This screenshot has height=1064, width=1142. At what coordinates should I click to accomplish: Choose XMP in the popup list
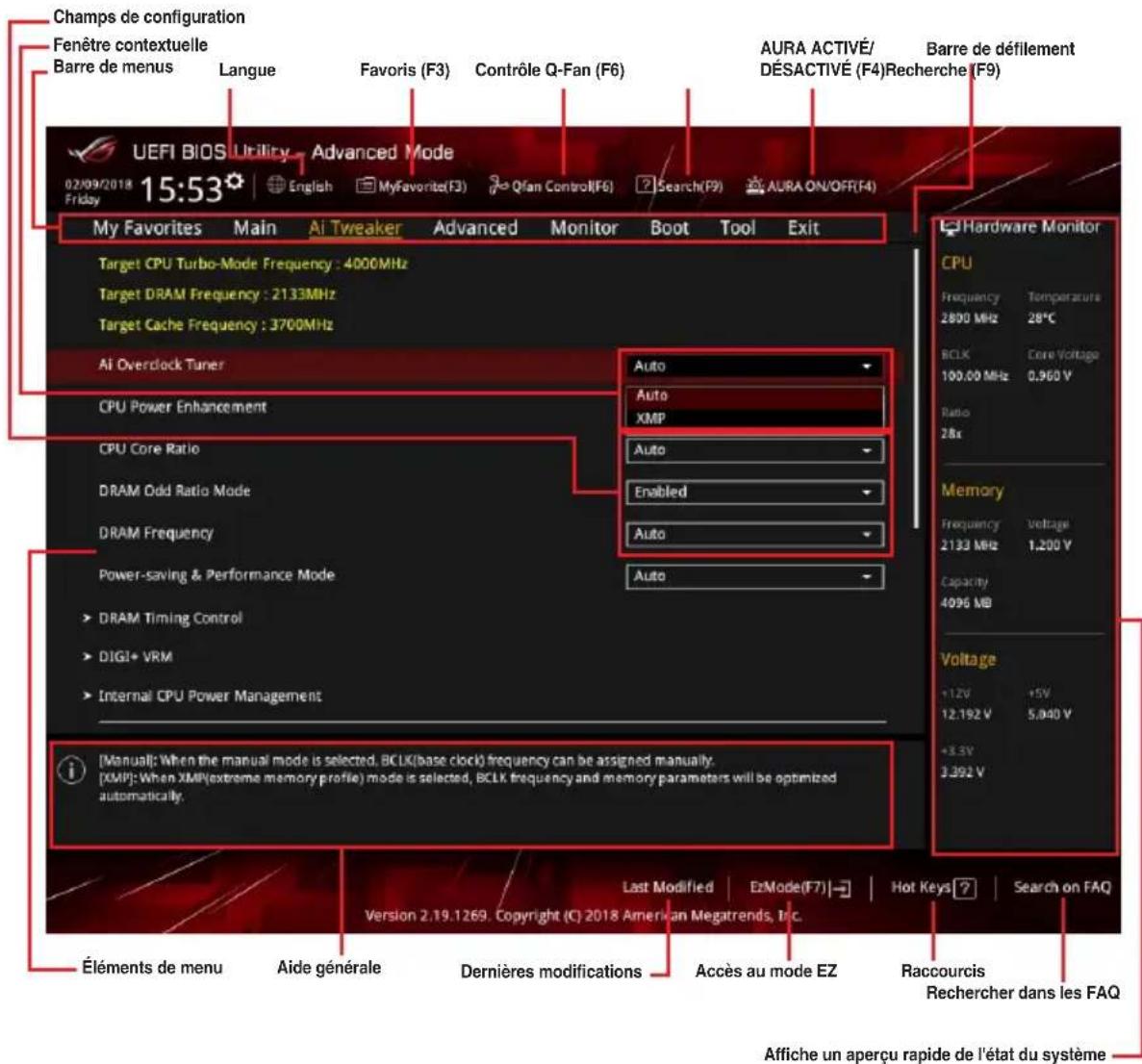point(754,418)
